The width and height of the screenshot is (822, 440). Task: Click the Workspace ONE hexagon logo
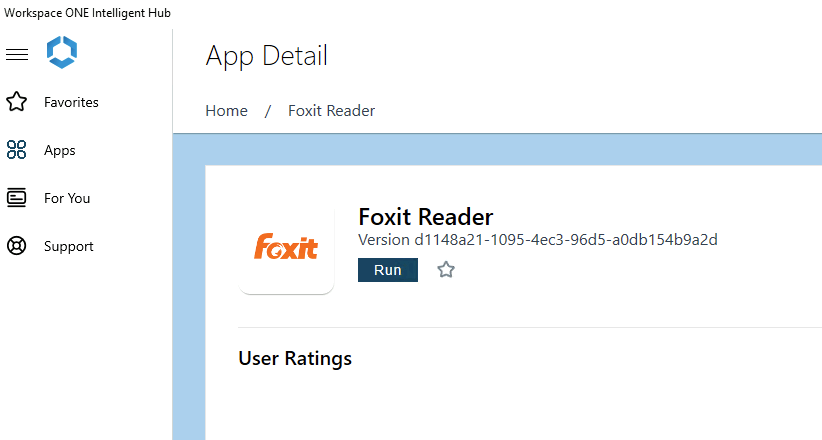coord(62,53)
